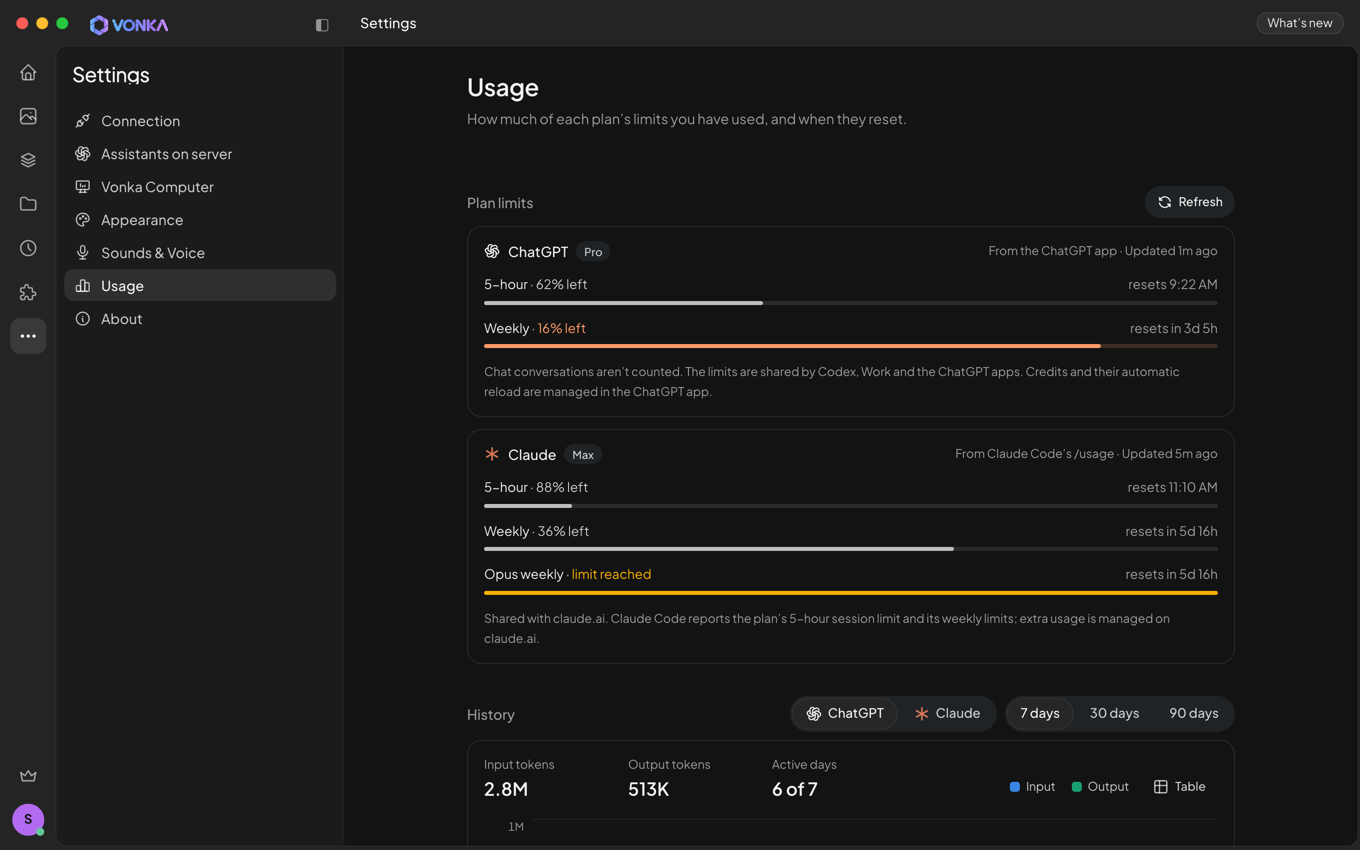The width and height of the screenshot is (1360, 850).
Task: Open Vonka Computer settings
Action: tap(200, 187)
